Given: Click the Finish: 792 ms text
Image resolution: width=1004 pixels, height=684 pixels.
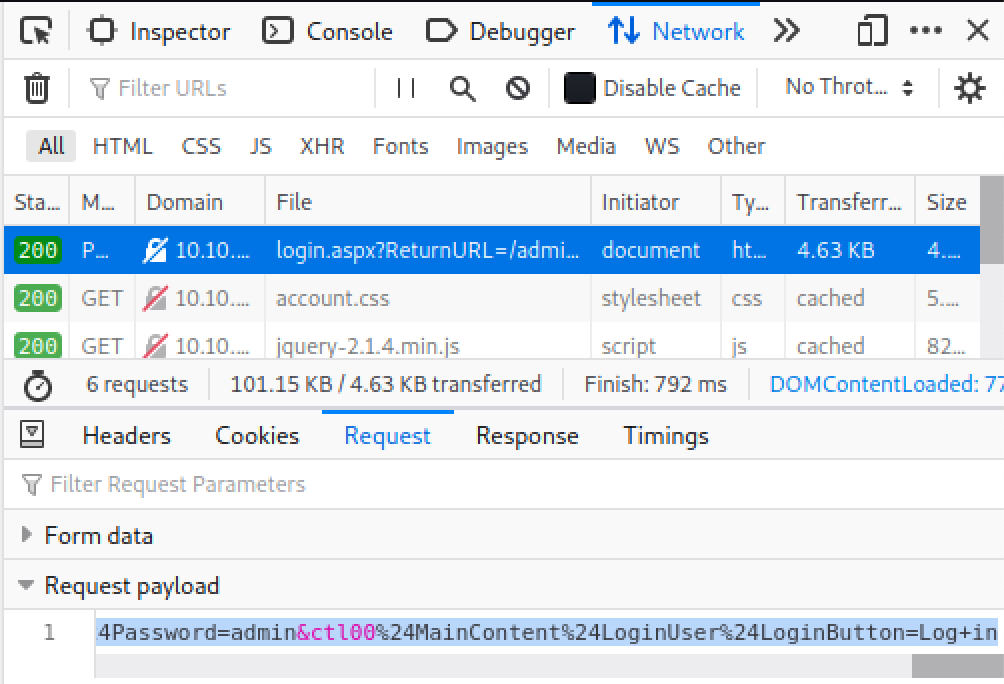Looking at the screenshot, I should (x=656, y=384).
